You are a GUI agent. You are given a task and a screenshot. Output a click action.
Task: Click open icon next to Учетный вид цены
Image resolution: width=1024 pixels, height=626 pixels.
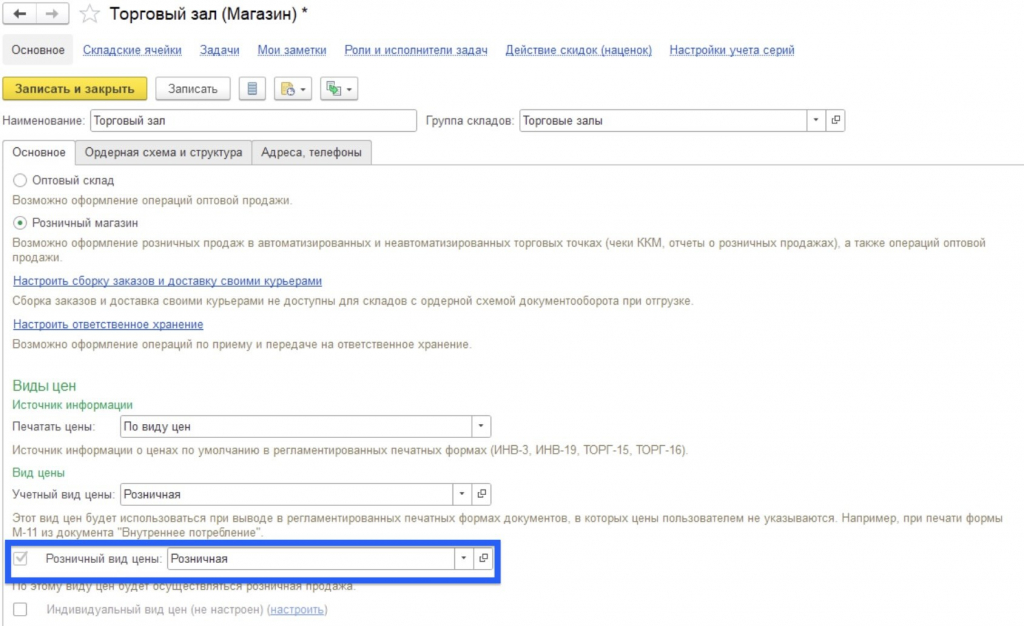[x=481, y=494]
